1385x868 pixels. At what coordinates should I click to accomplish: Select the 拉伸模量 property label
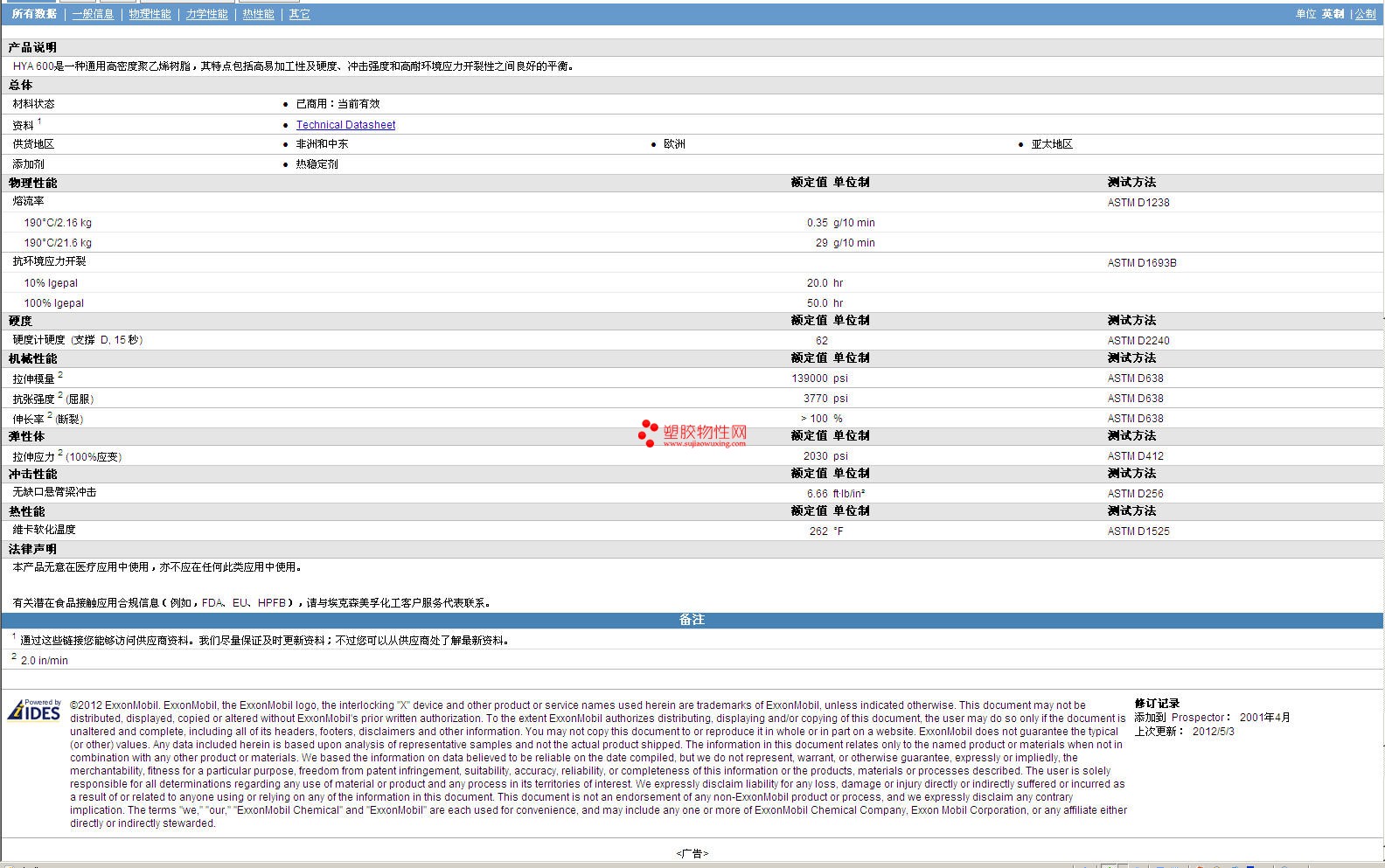click(33, 378)
